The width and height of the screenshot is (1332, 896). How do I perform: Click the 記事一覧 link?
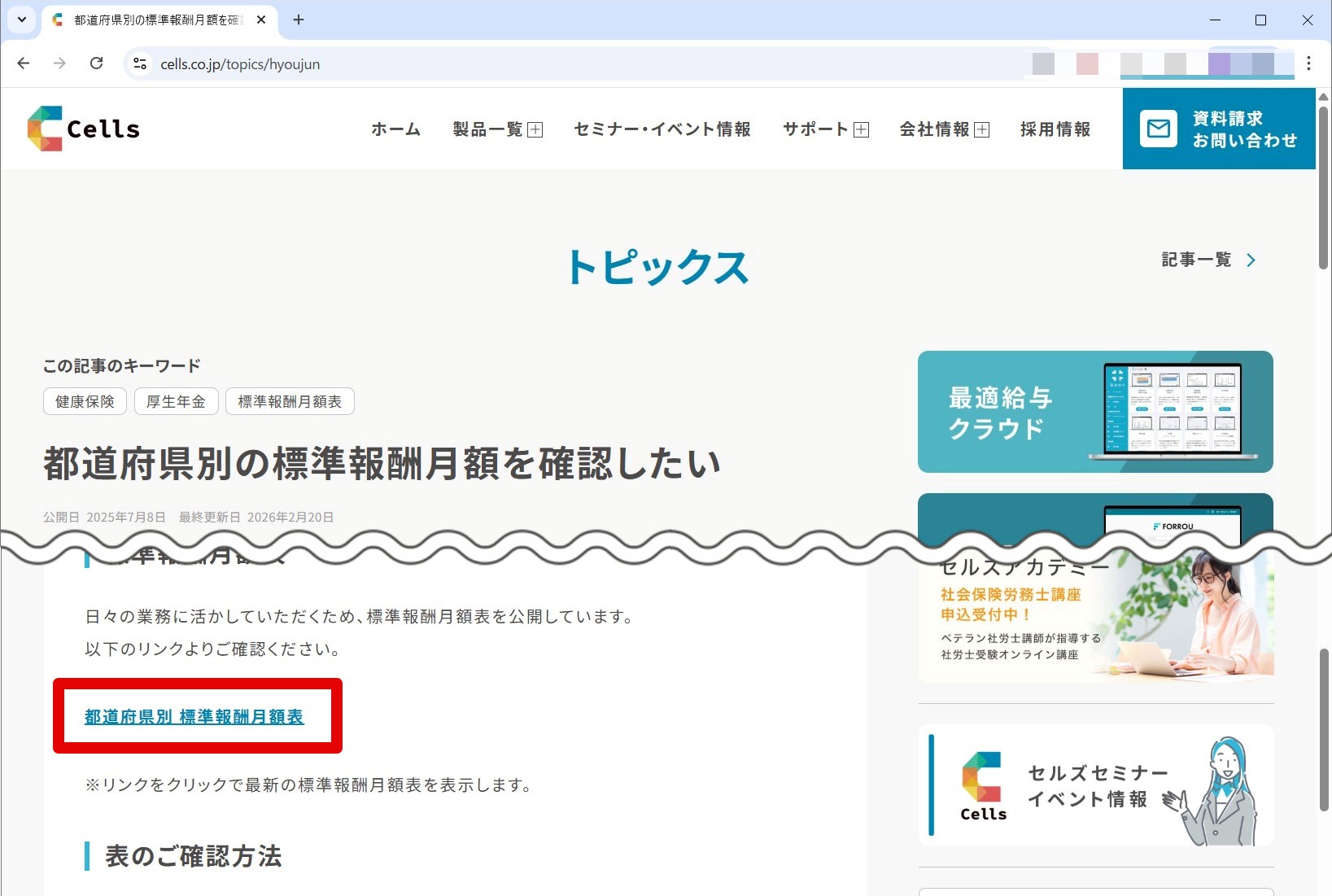pos(1208,260)
